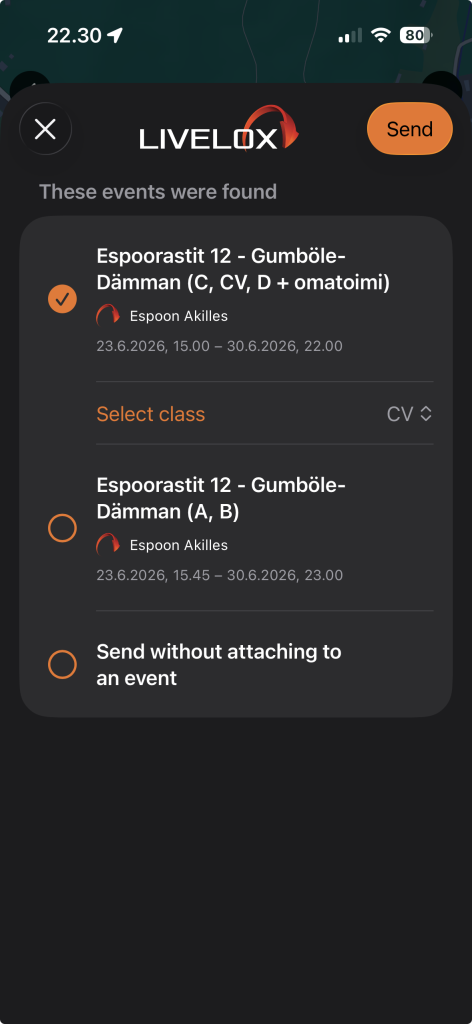Choose Send without attaching to an event radio
This screenshot has height=1024, width=472.
point(63,665)
